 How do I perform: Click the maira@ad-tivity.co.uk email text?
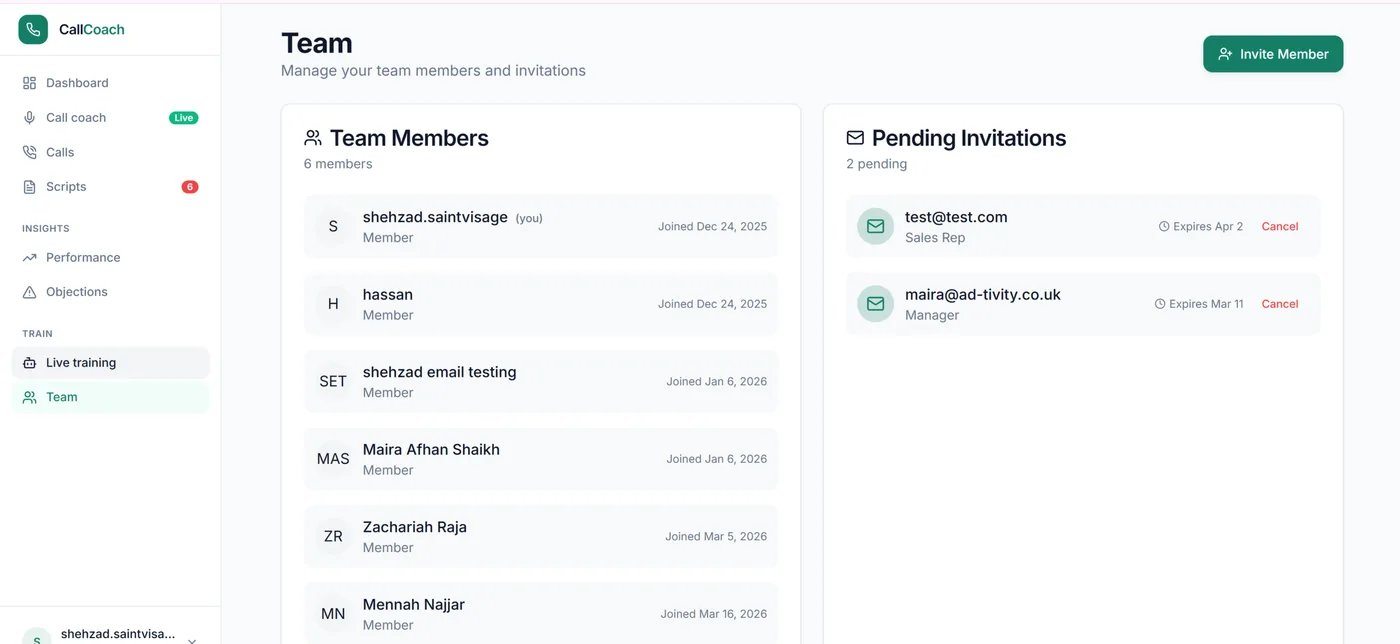click(983, 295)
